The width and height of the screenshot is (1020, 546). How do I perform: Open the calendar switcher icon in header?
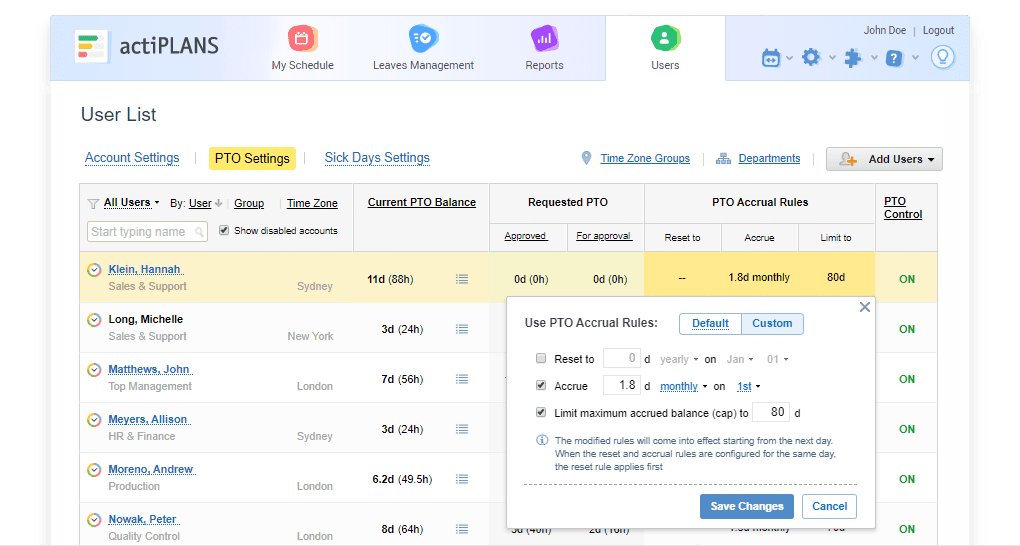(771, 58)
